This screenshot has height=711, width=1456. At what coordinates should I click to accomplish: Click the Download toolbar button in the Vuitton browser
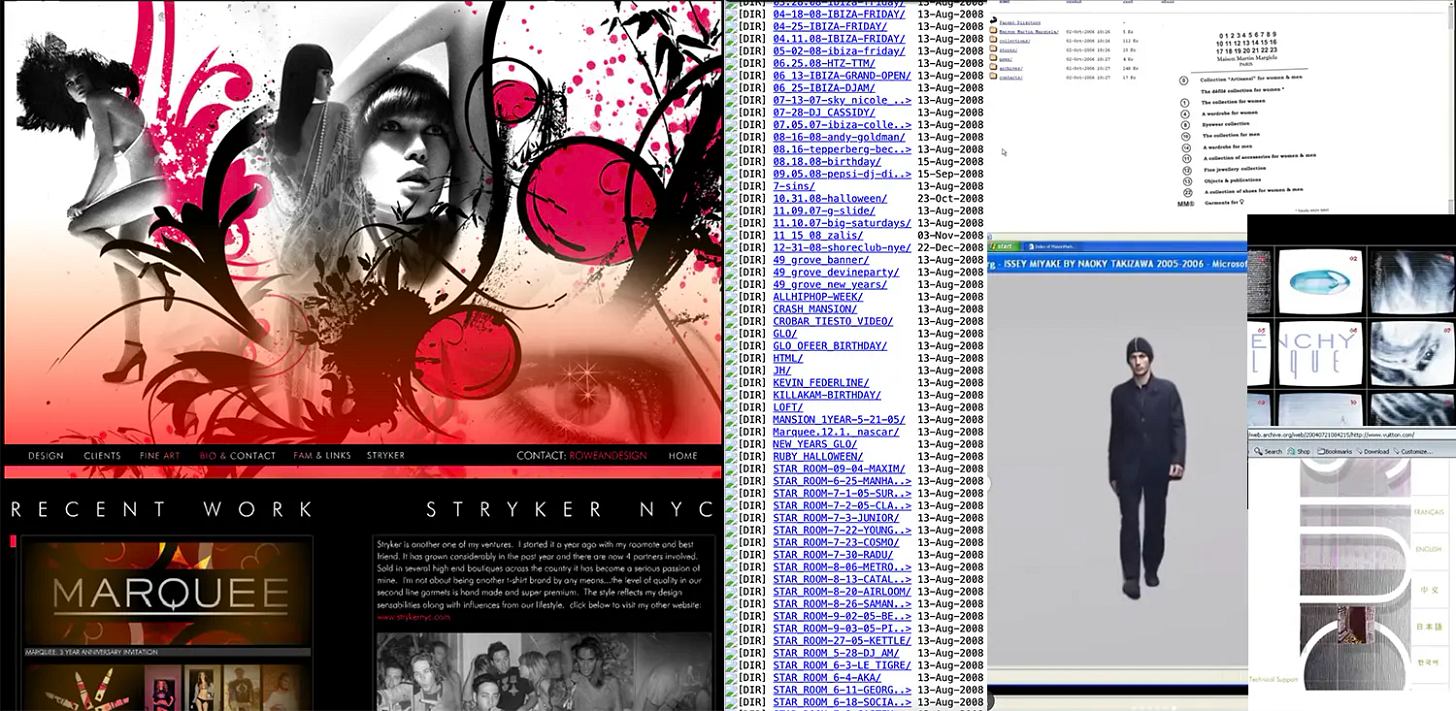tap(1373, 452)
